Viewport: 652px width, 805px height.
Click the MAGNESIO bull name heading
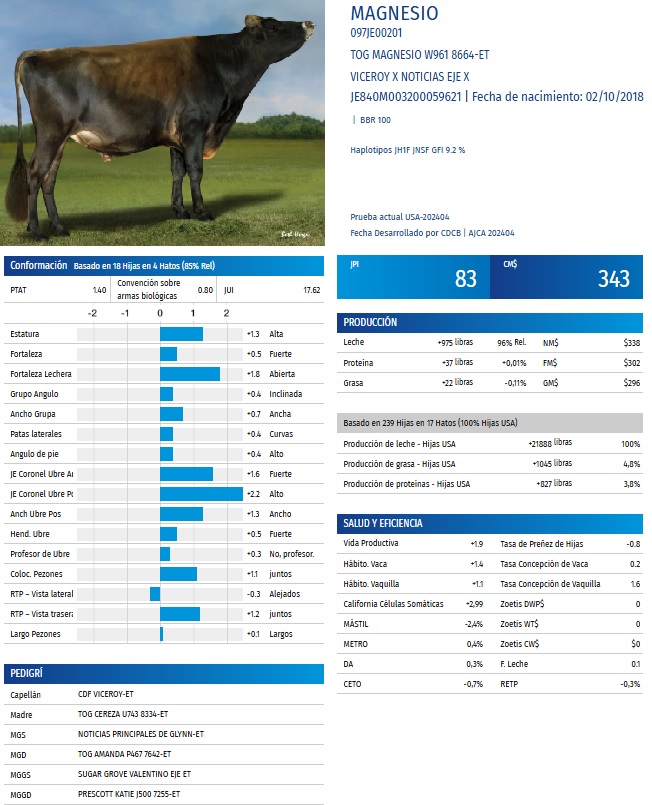394,14
